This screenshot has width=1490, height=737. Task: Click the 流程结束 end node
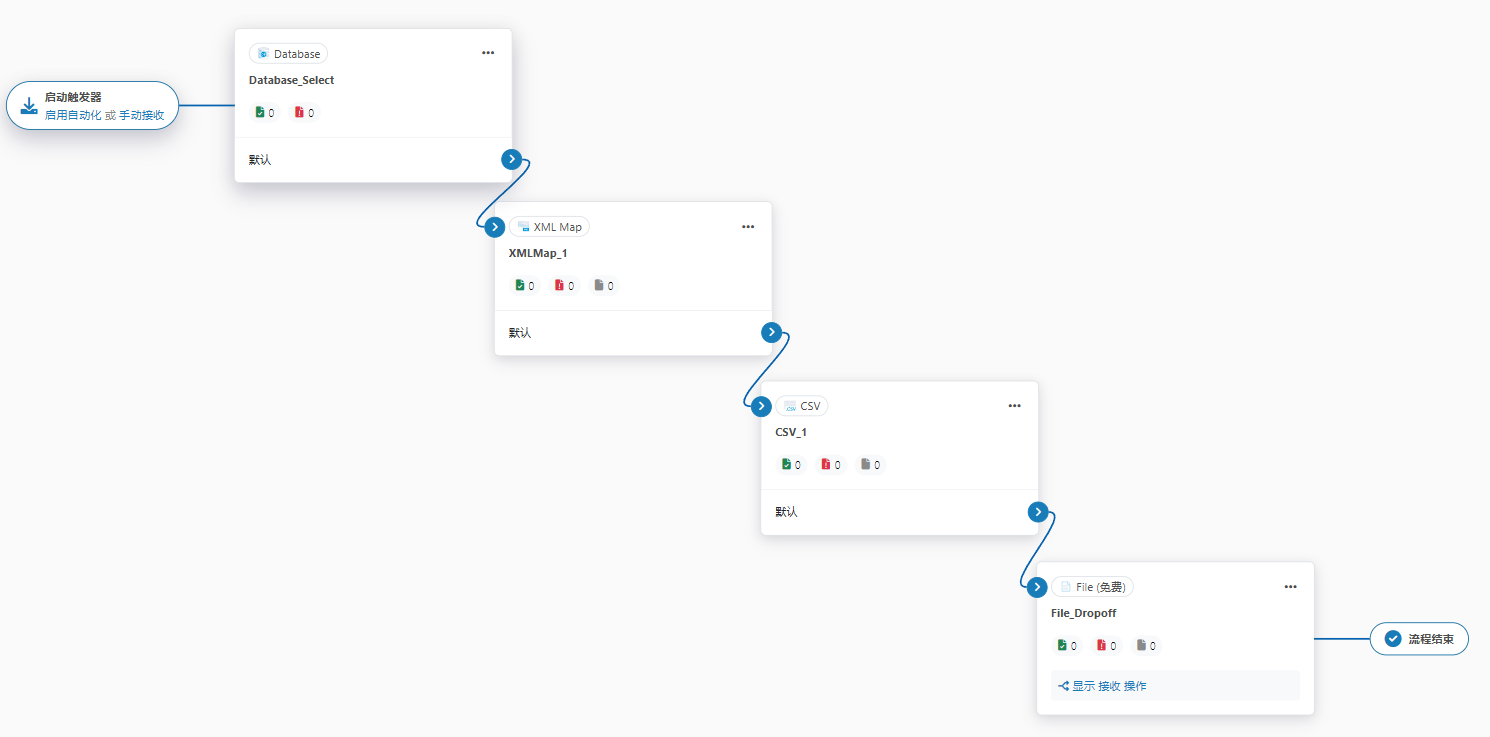click(x=1418, y=639)
